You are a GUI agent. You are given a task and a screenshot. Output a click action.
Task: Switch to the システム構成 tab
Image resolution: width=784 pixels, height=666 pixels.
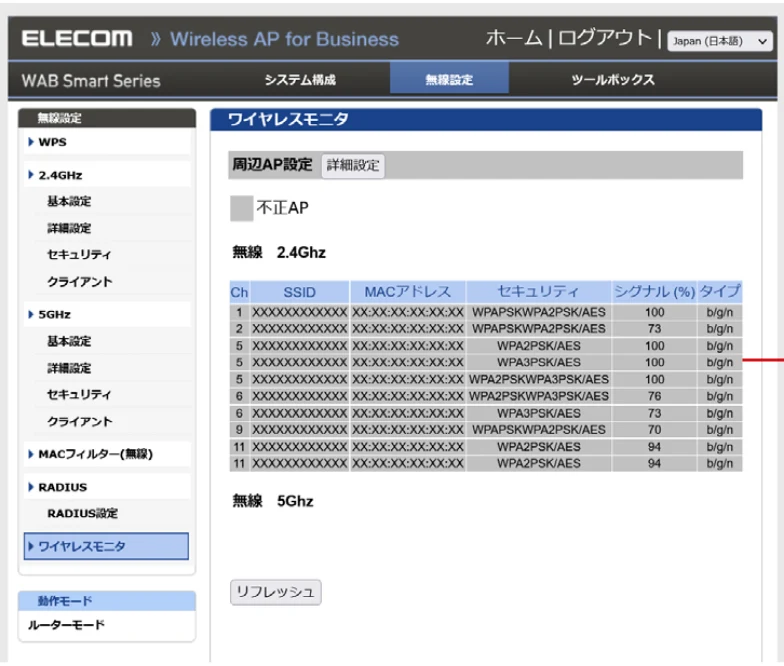click(300, 80)
